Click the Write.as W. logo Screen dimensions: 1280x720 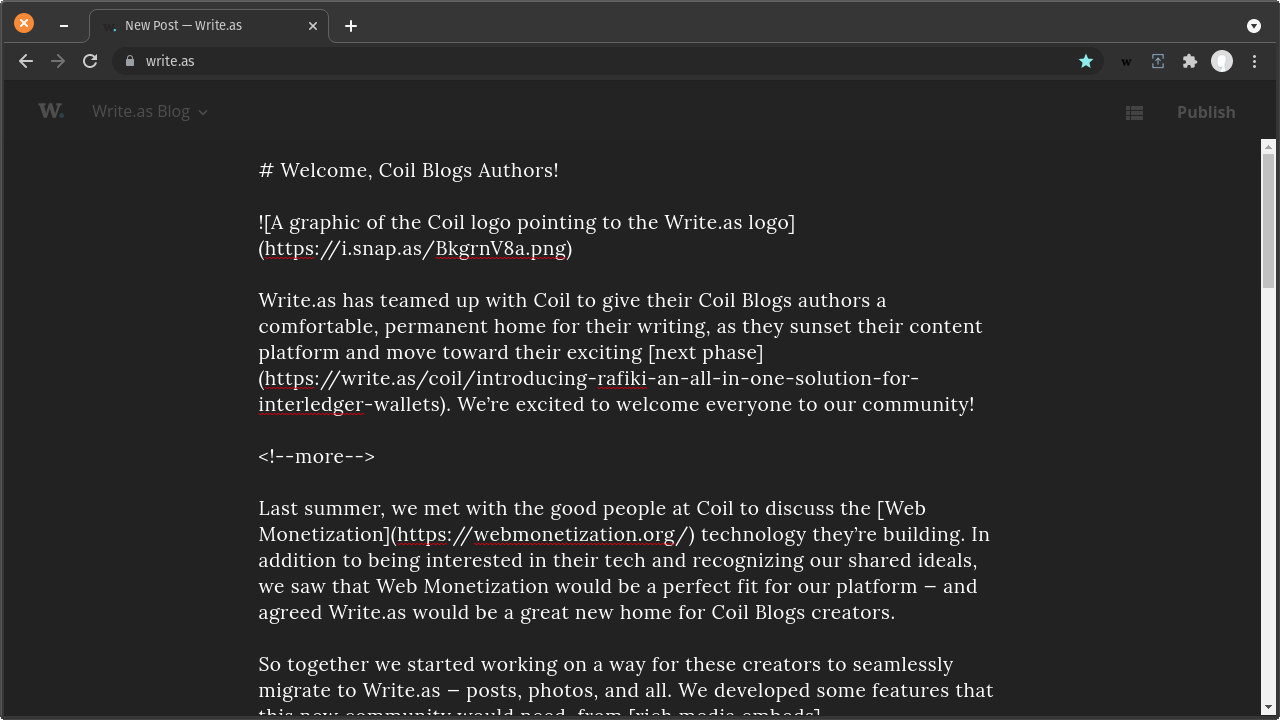[x=51, y=110]
